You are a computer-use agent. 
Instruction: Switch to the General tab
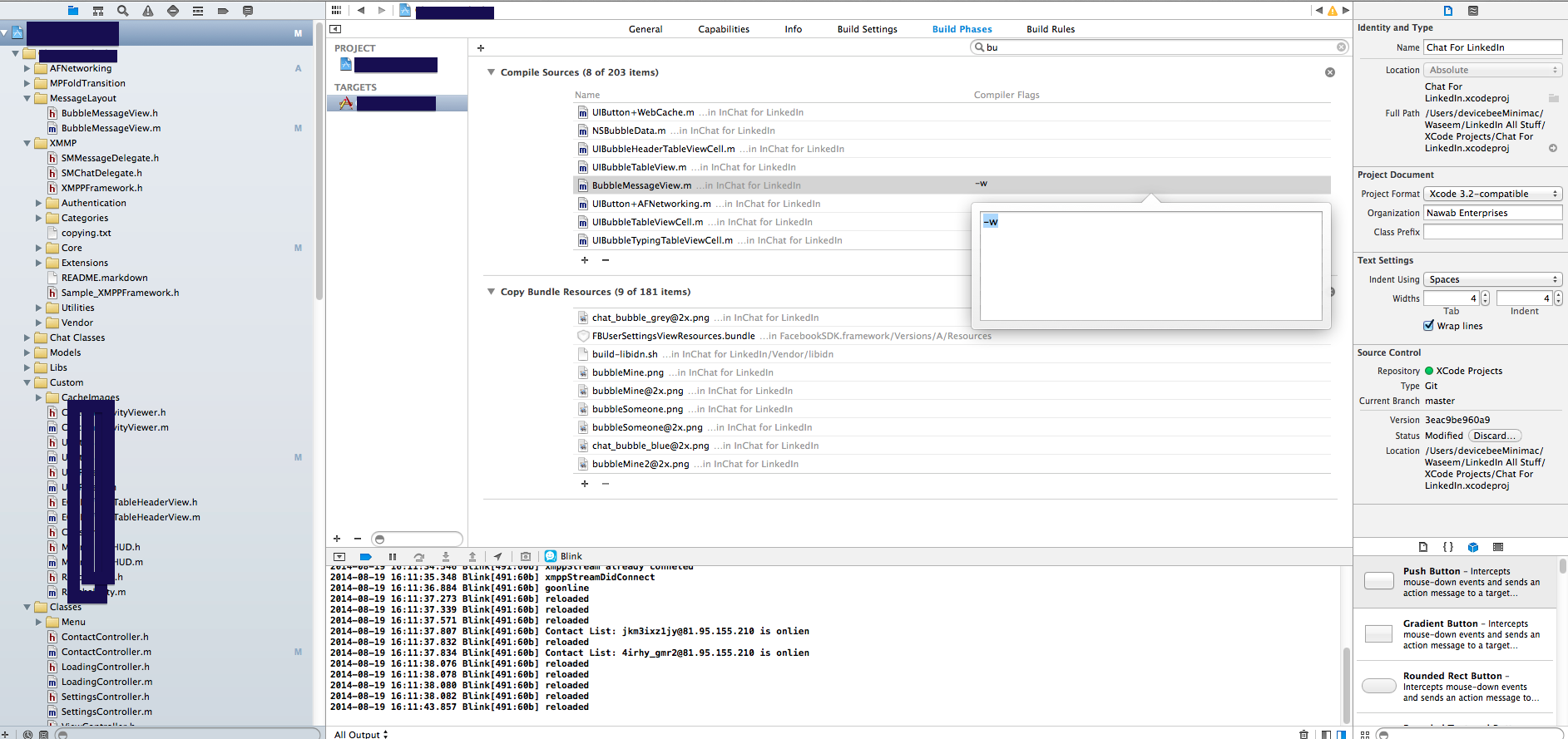646,29
